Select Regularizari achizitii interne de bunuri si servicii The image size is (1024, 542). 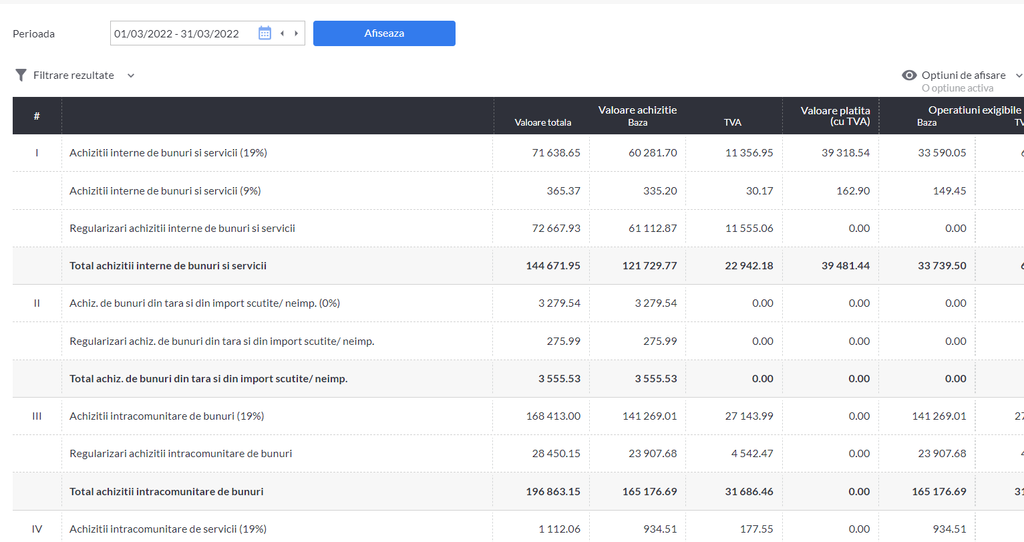[519, 229]
